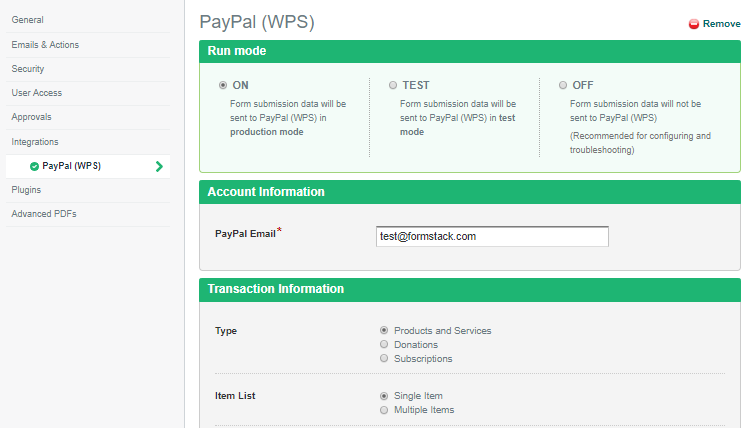
Task: Choose Donations transaction type
Action: point(384,344)
